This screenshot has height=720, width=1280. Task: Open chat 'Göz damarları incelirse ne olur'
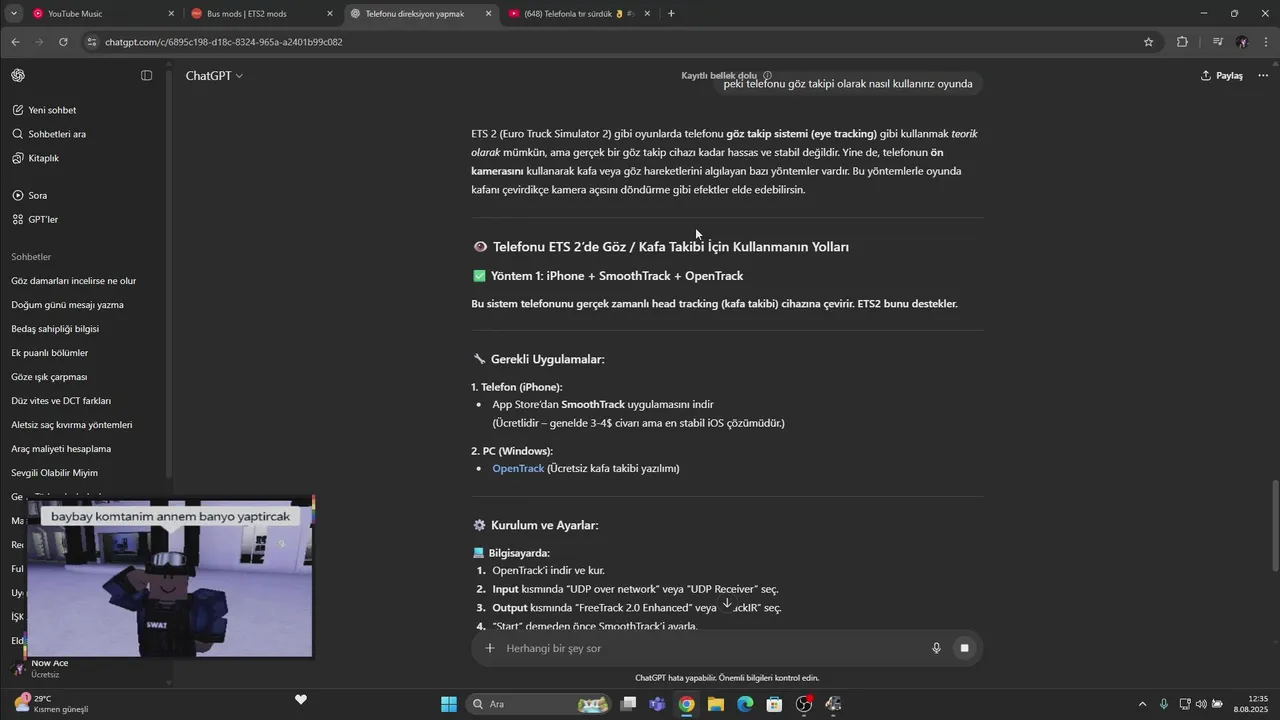pyautogui.click(x=74, y=281)
